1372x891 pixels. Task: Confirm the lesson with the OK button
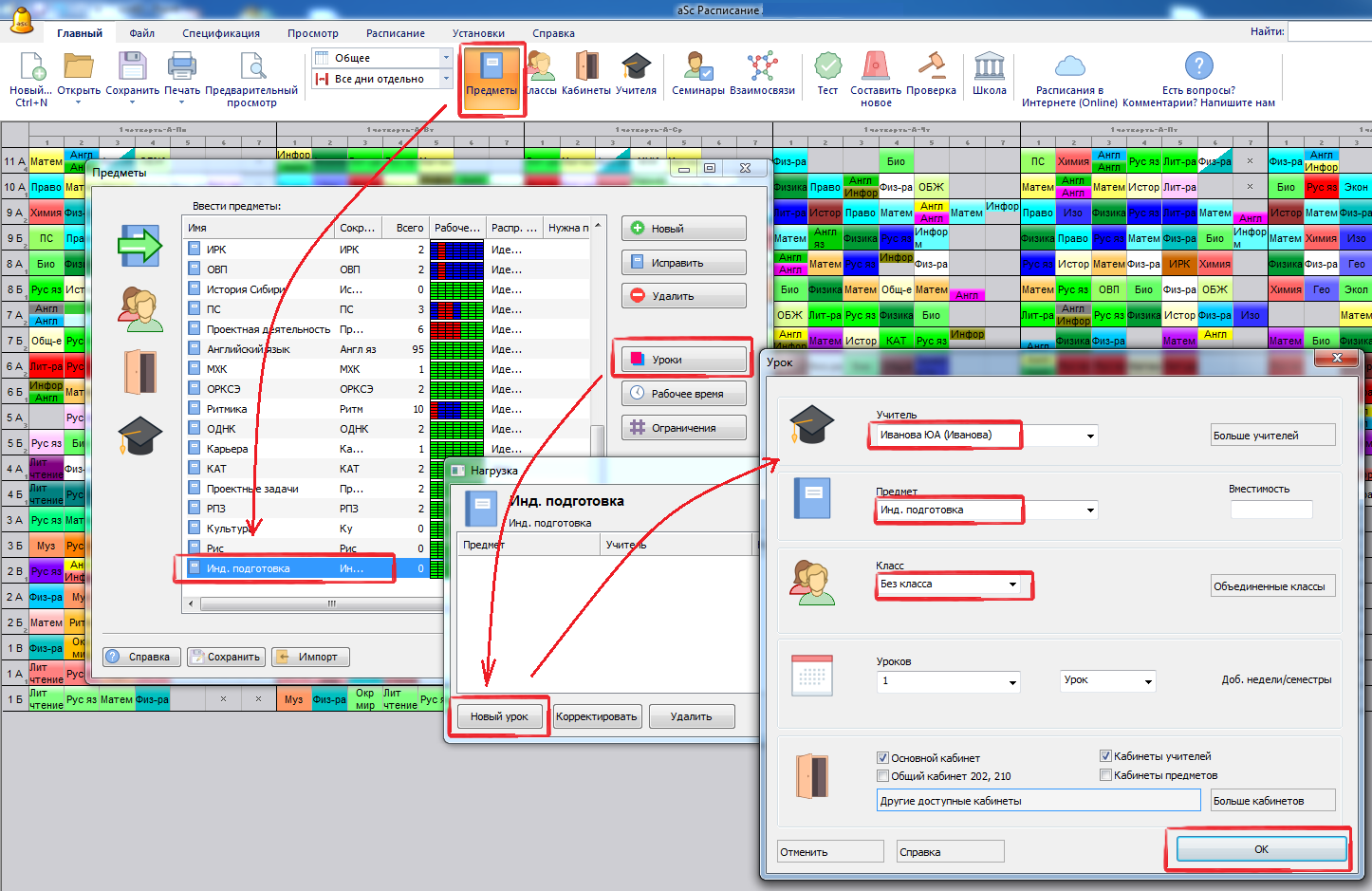1261,849
